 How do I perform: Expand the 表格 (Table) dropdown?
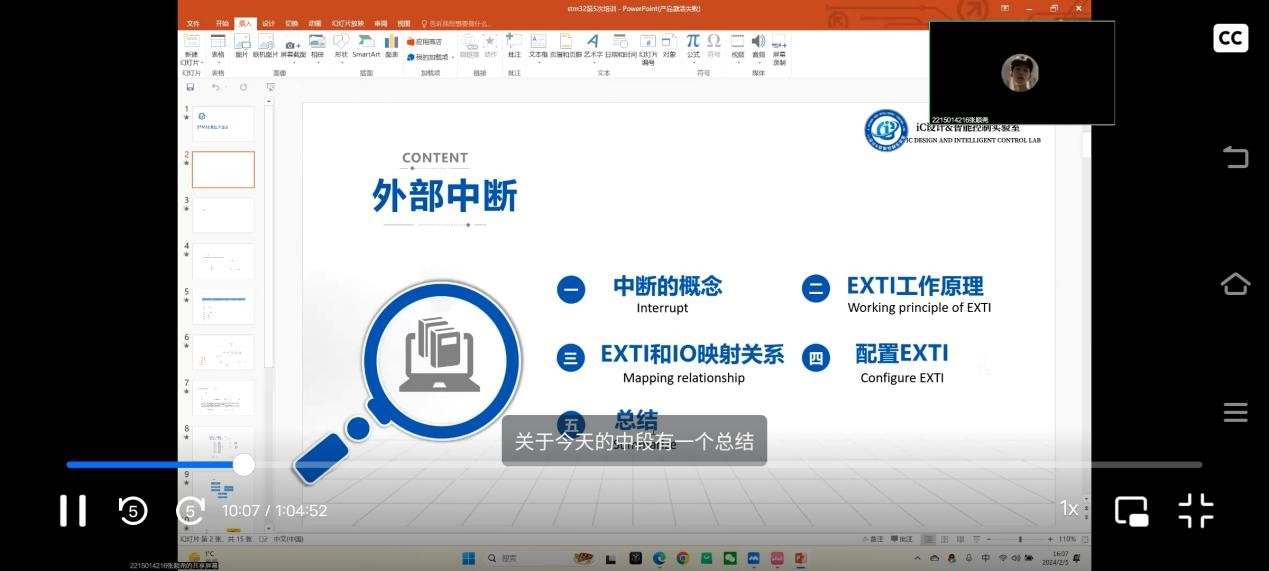pyautogui.click(x=218, y=46)
